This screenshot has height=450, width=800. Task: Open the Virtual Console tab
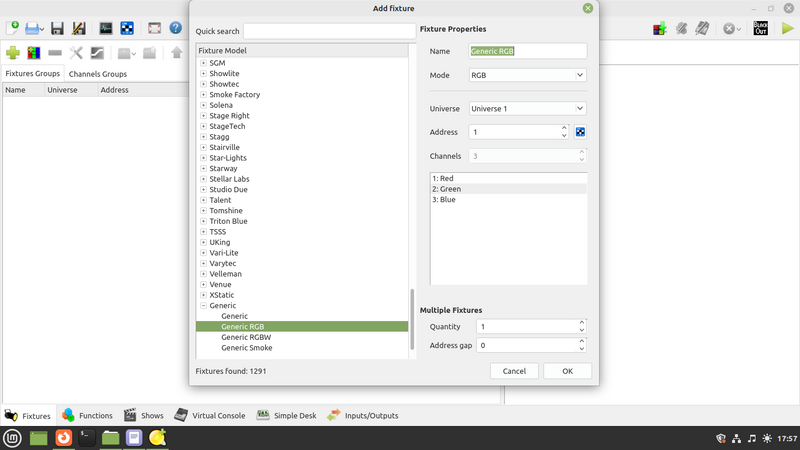coord(210,415)
